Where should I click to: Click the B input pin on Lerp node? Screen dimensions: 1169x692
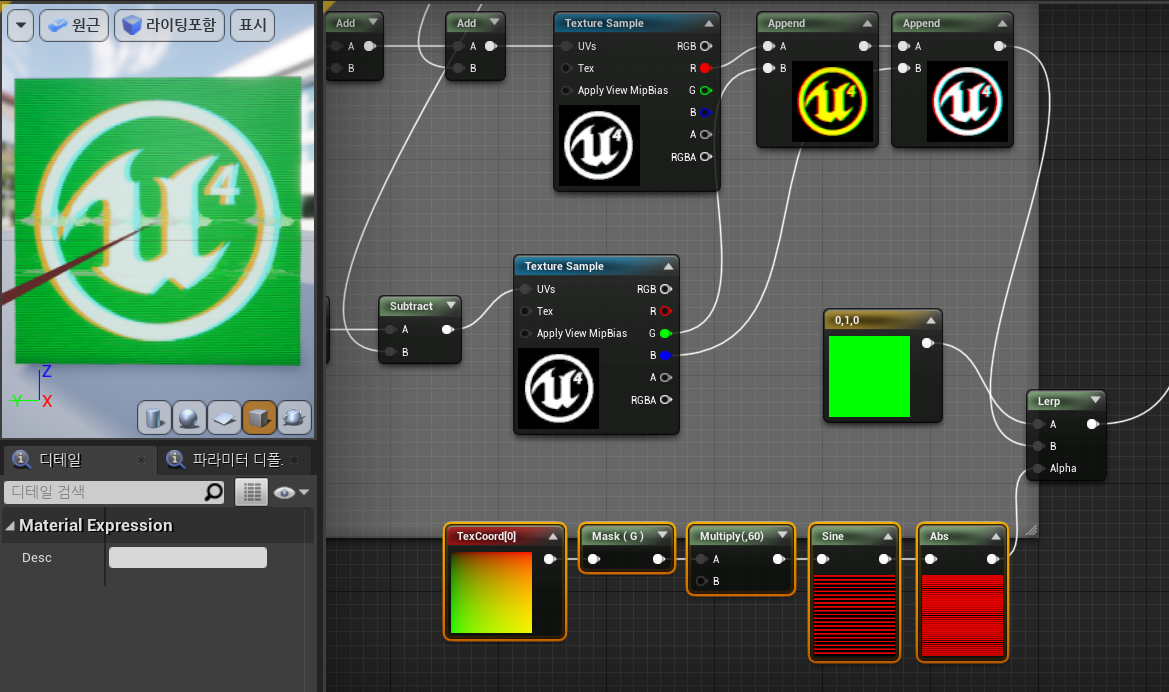tap(1039, 446)
